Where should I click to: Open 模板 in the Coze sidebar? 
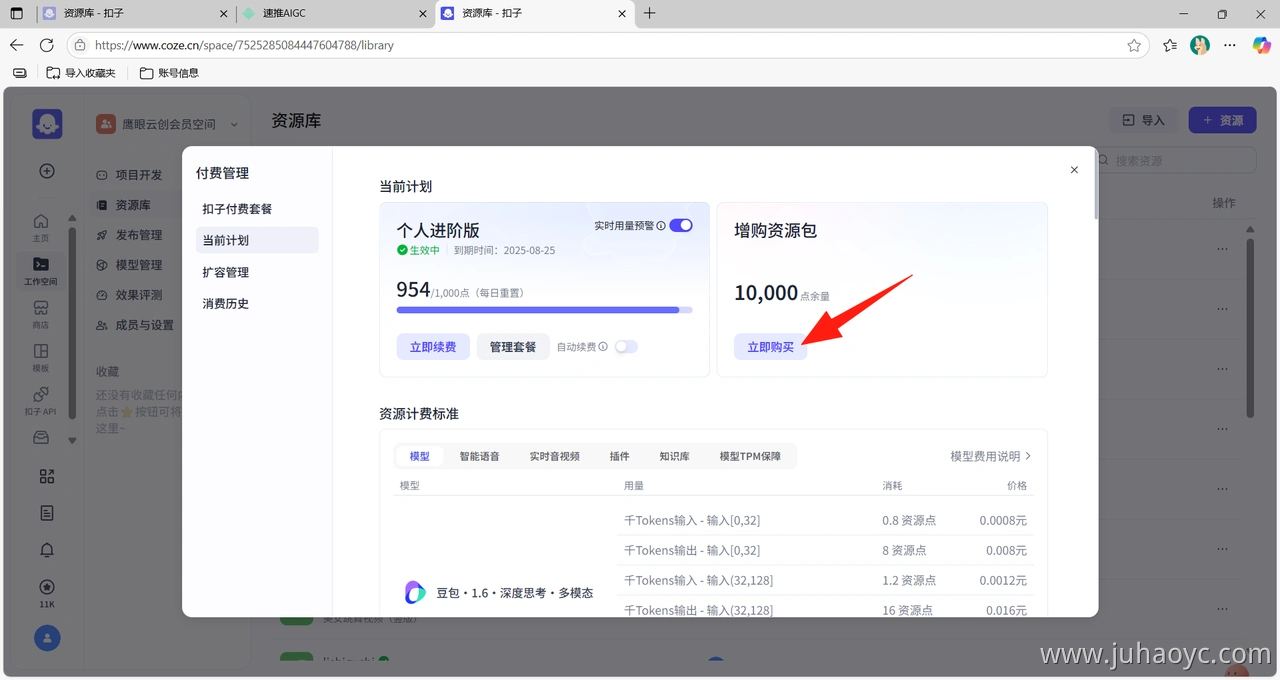click(x=41, y=357)
